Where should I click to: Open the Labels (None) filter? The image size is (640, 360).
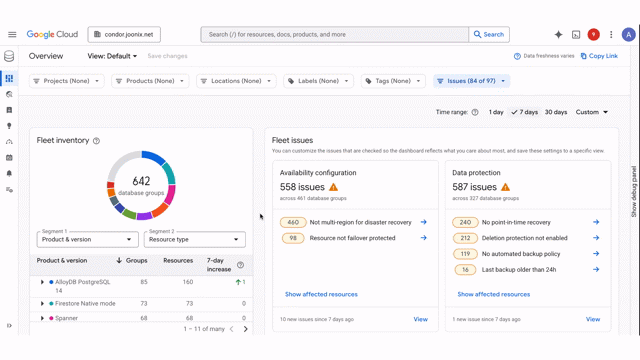coord(318,81)
